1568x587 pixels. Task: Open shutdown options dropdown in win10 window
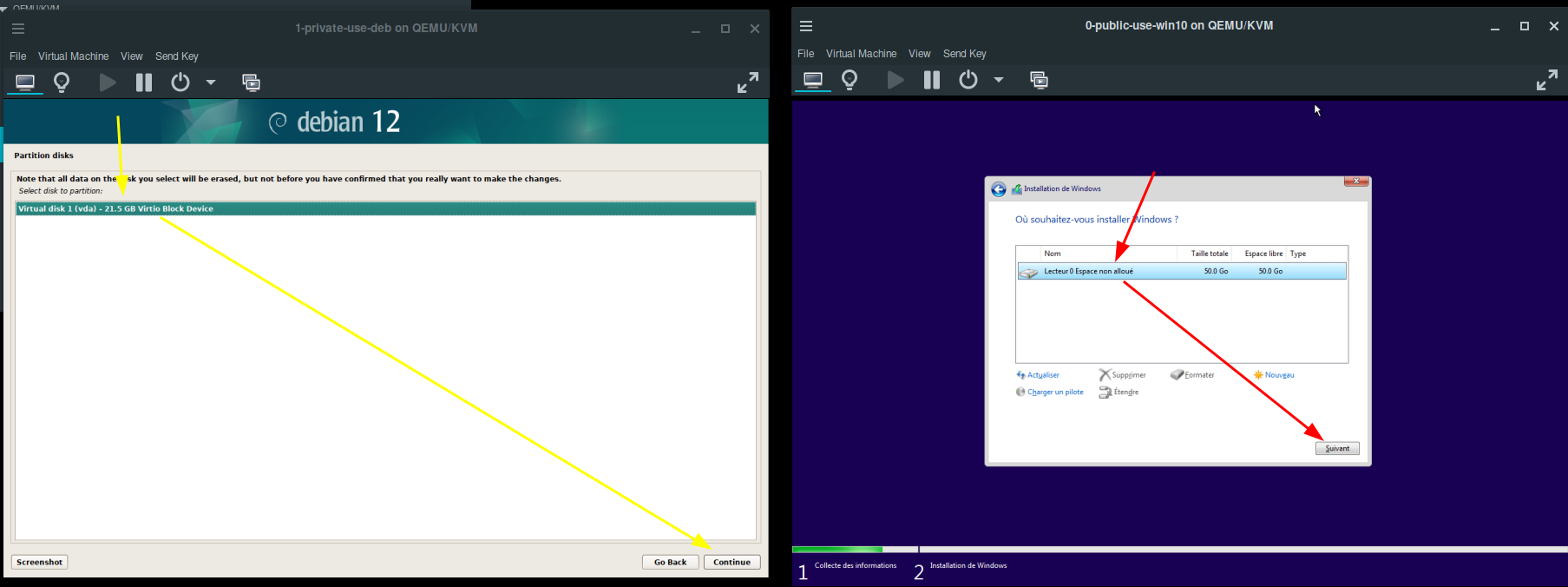999,80
